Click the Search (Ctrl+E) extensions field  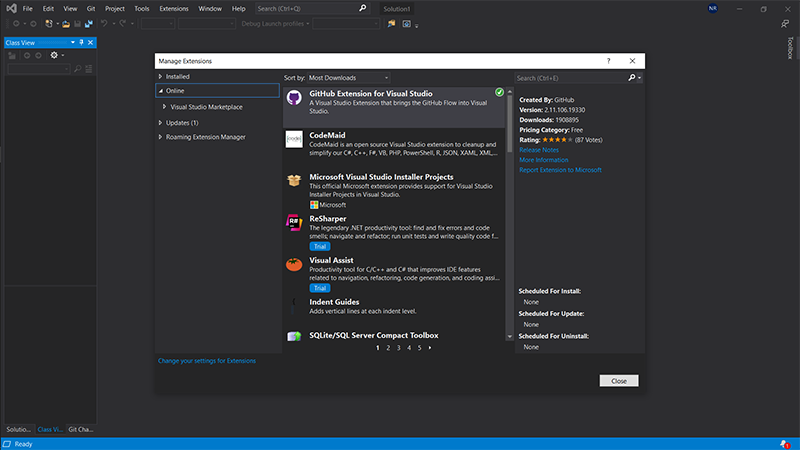[571, 78]
